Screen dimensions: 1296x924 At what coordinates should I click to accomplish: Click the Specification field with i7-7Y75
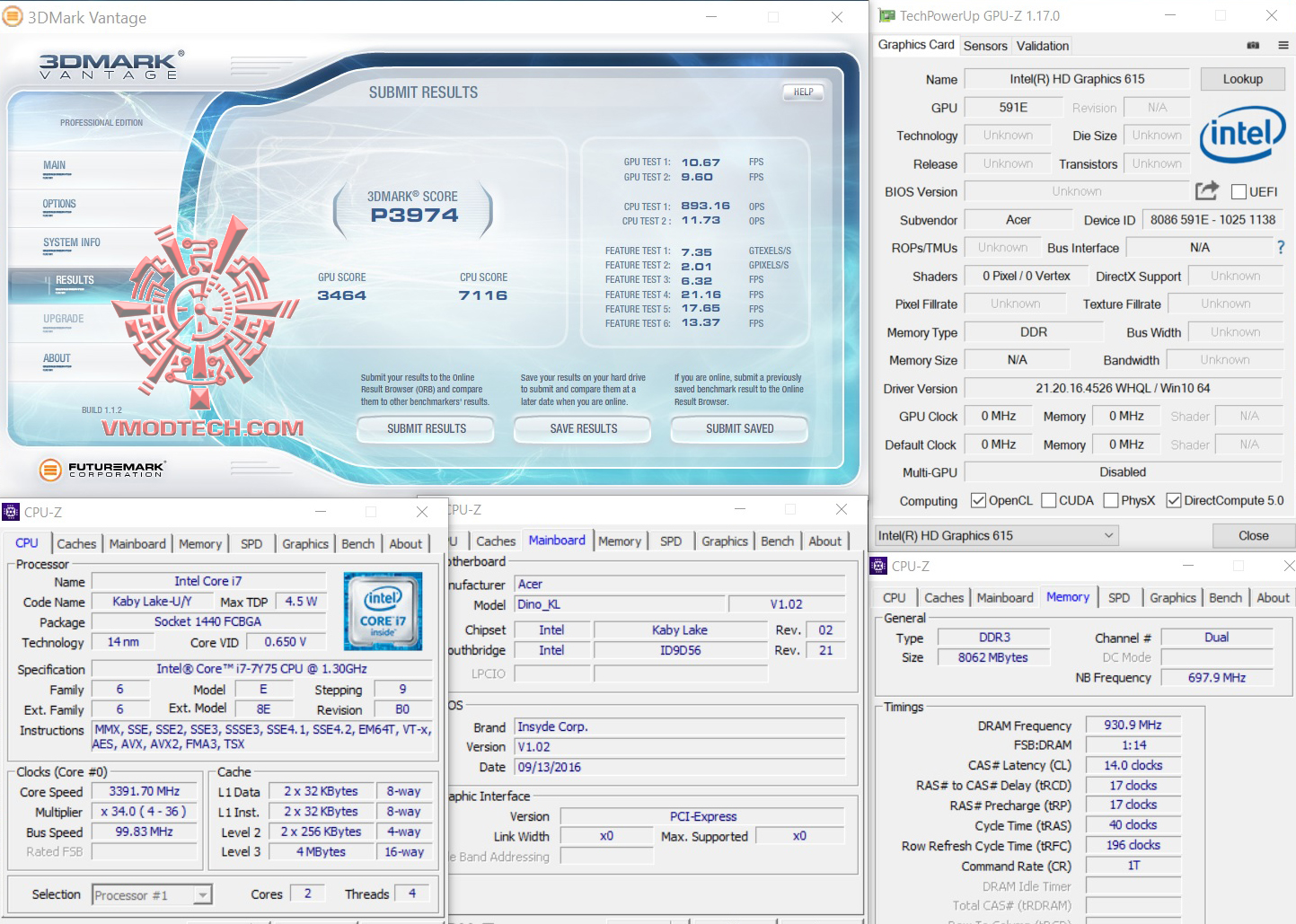[x=261, y=669]
